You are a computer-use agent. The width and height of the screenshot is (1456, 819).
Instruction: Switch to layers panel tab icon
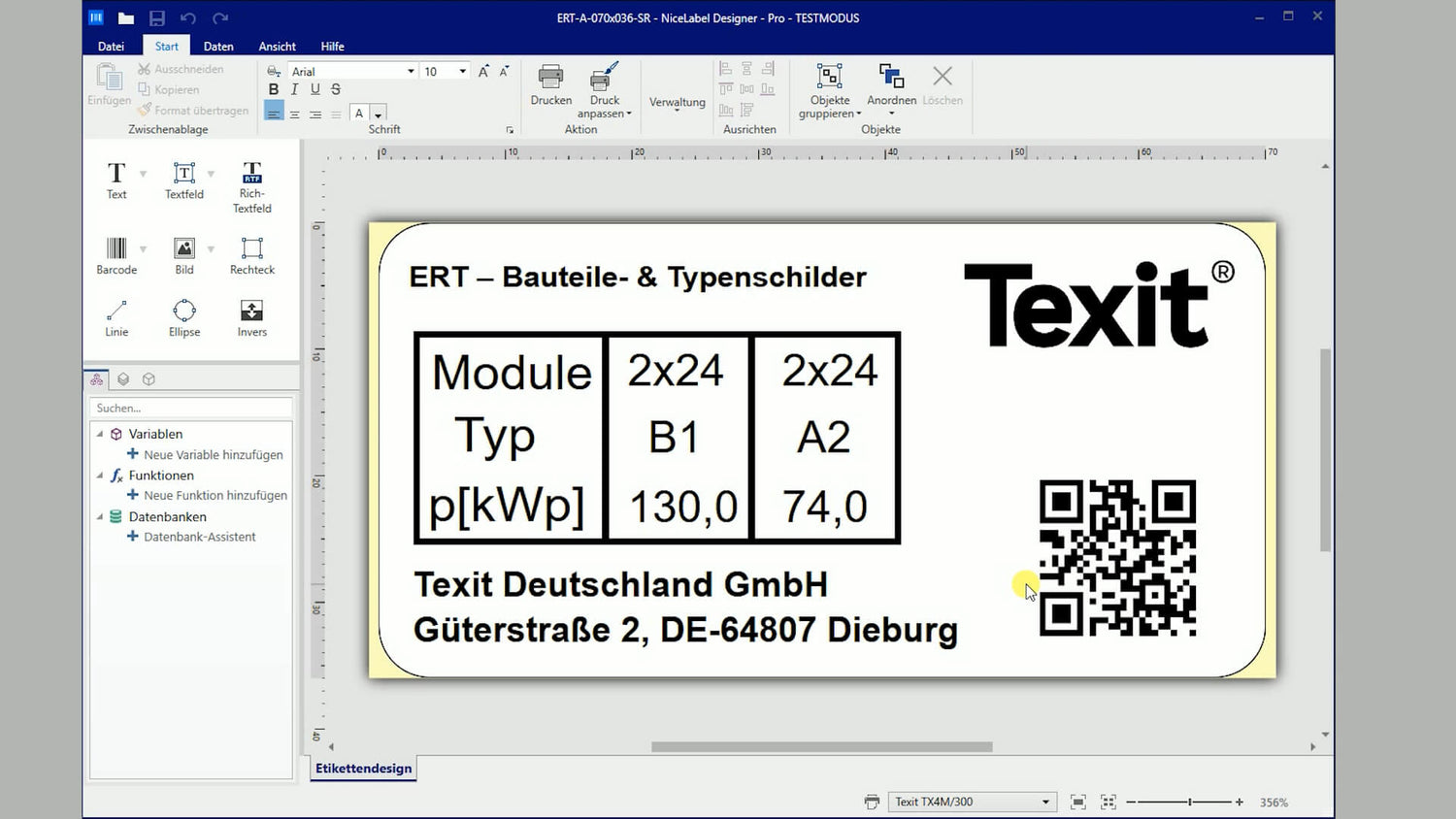[x=123, y=379]
